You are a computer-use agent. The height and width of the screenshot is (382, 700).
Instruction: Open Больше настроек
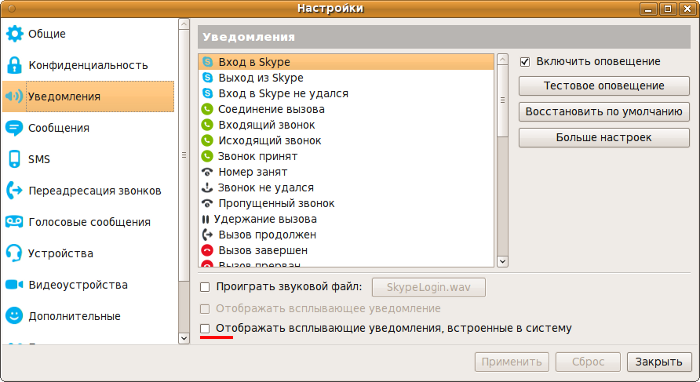pyautogui.click(x=604, y=137)
